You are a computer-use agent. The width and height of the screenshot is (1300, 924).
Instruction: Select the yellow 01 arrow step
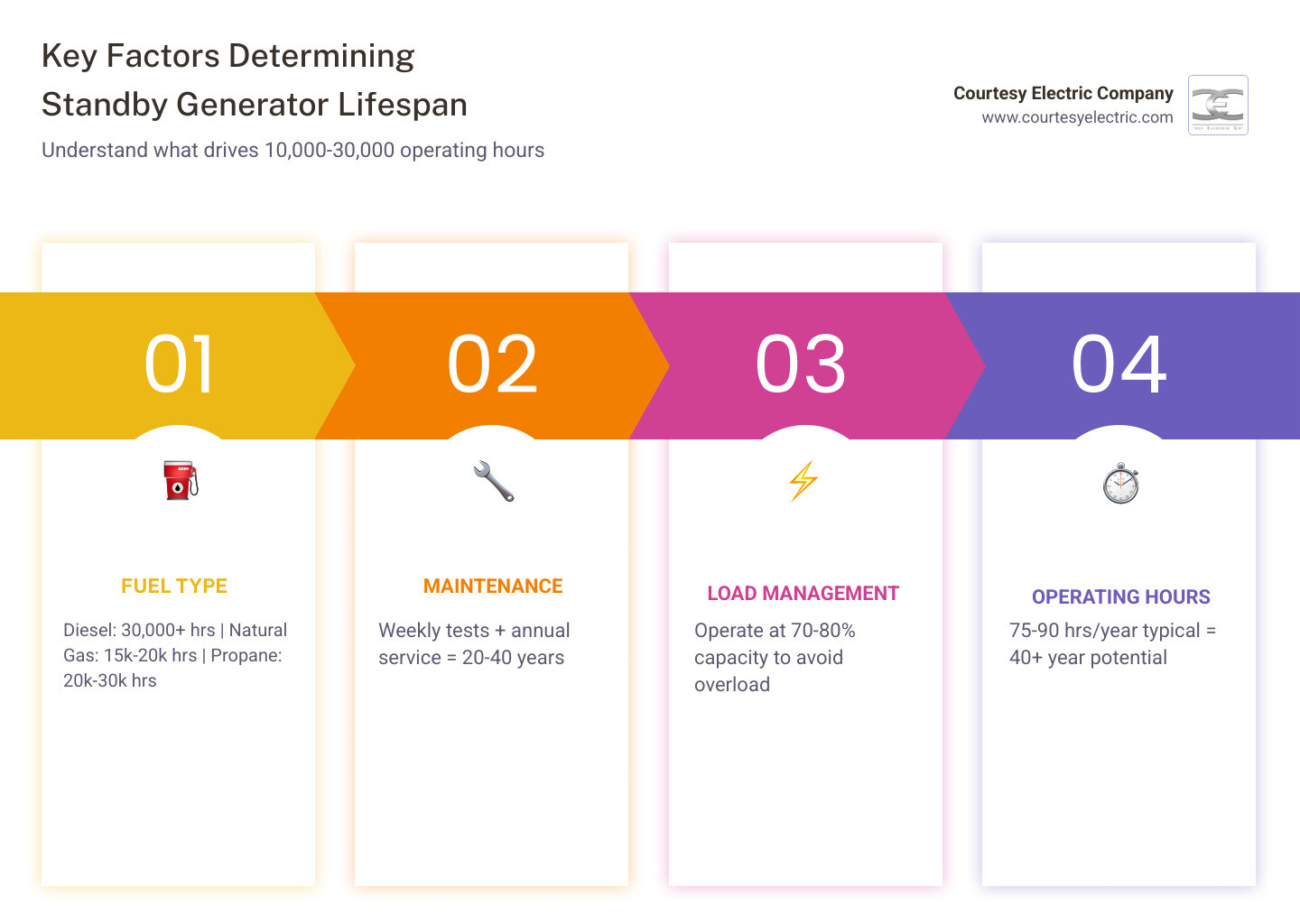(178, 365)
